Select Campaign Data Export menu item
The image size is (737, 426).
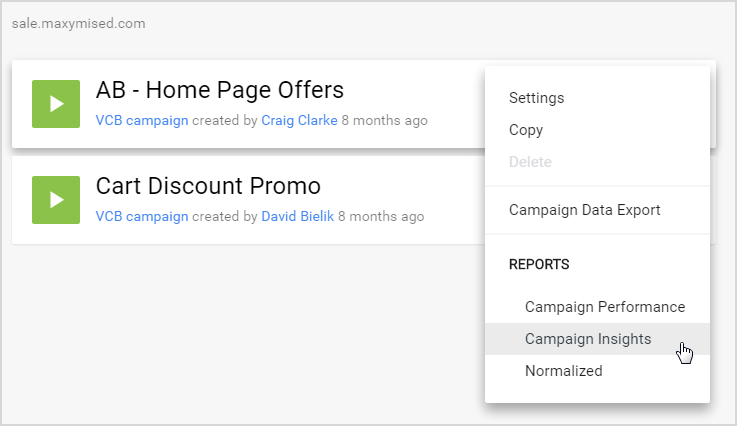coord(584,210)
